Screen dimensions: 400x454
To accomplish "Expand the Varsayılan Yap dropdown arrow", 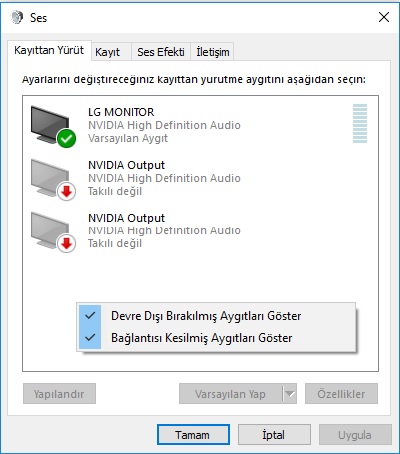I will point(290,394).
